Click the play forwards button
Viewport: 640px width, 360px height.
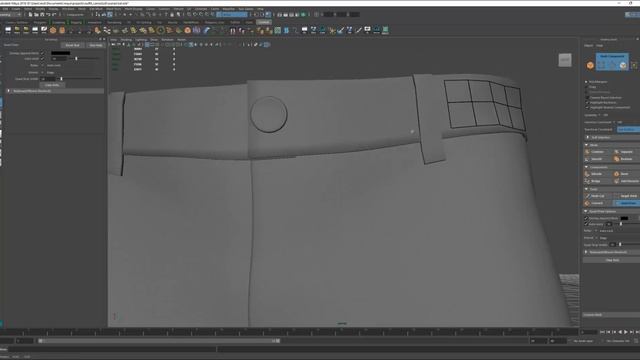click(x=626, y=333)
